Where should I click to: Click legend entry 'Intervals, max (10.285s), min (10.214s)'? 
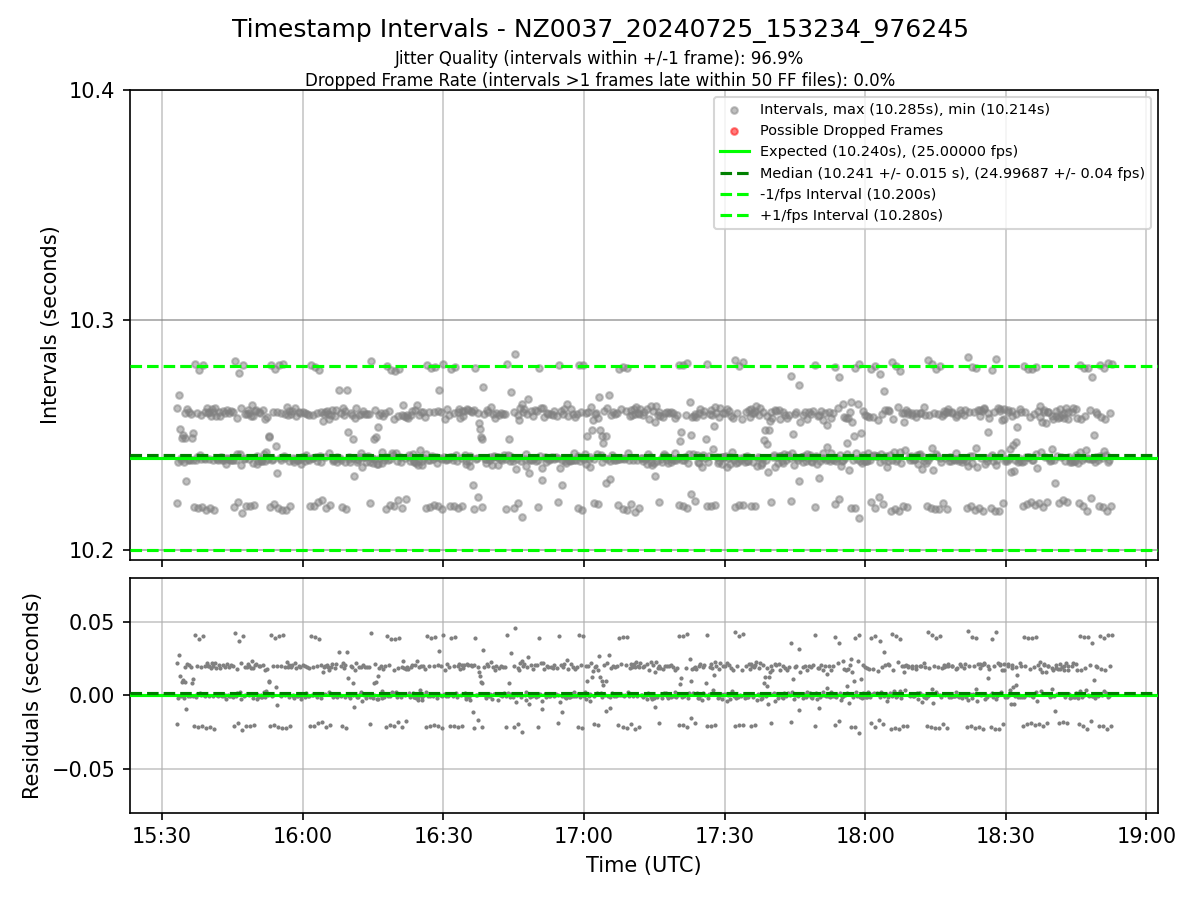point(904,109)
